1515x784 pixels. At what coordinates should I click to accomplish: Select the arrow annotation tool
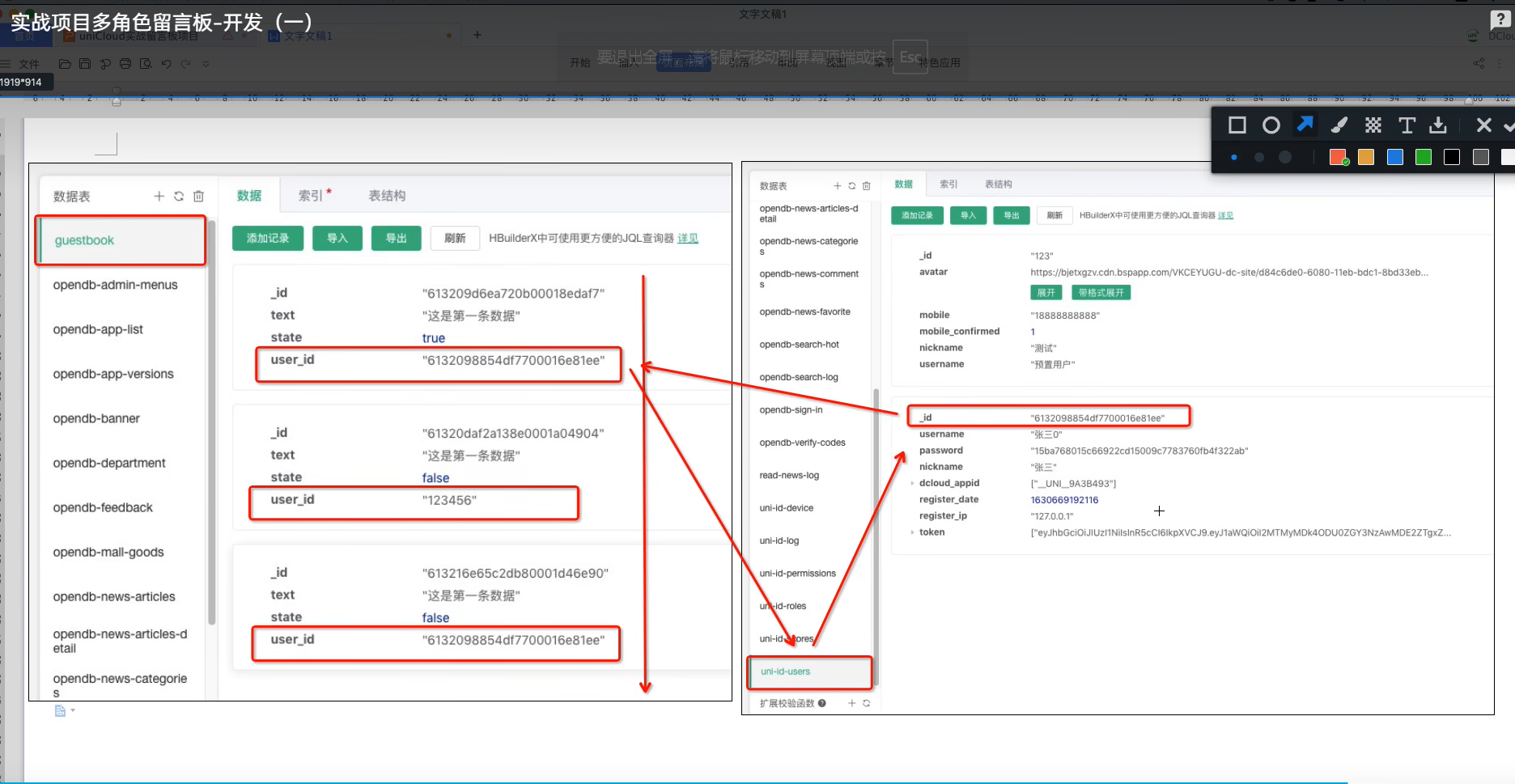(1305, 125)
